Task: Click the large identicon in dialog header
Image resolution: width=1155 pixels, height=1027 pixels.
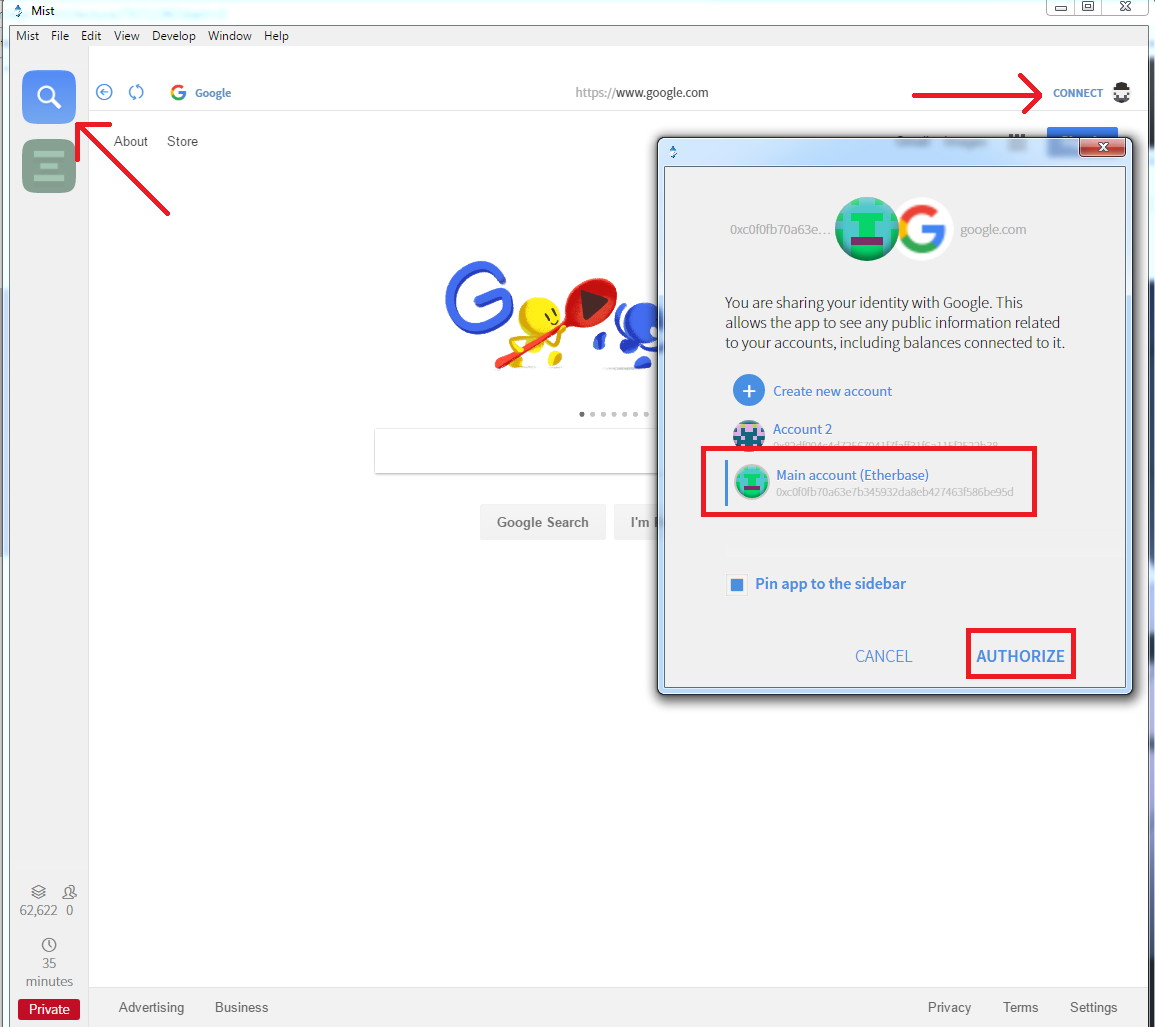Action: pos(866,229)
